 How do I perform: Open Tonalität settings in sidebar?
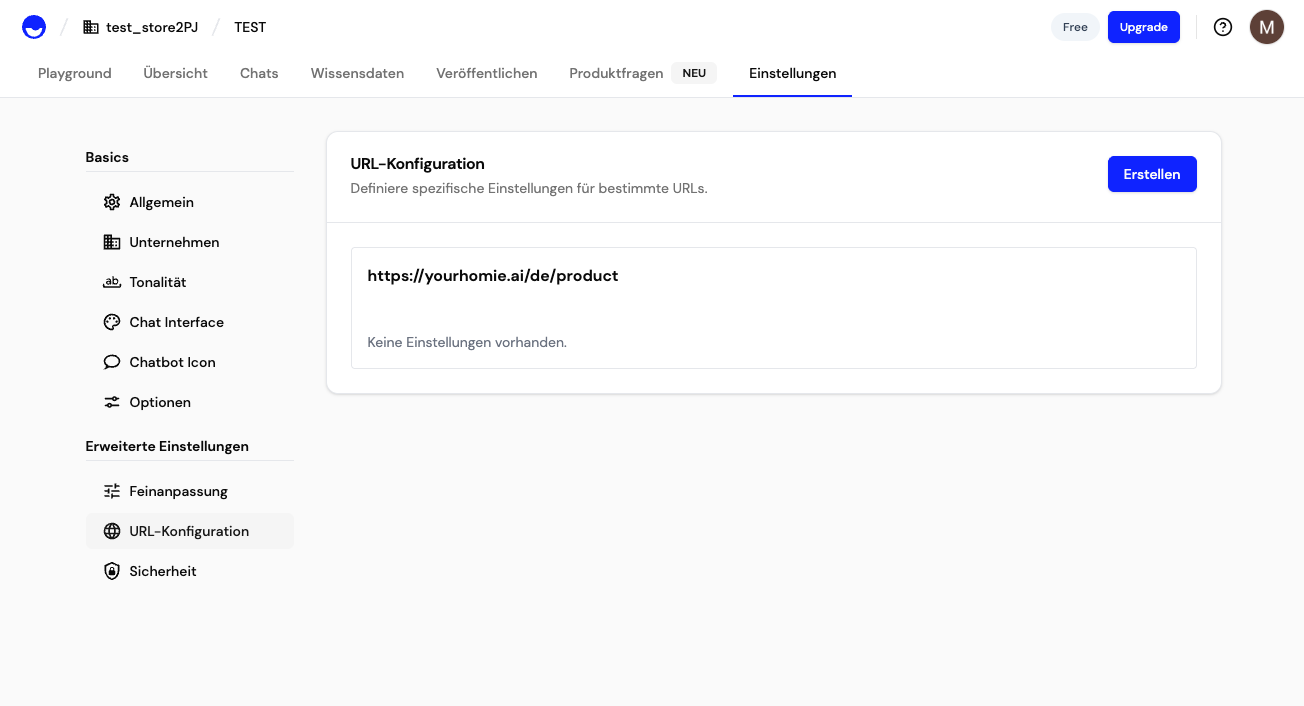pos(112,282)
